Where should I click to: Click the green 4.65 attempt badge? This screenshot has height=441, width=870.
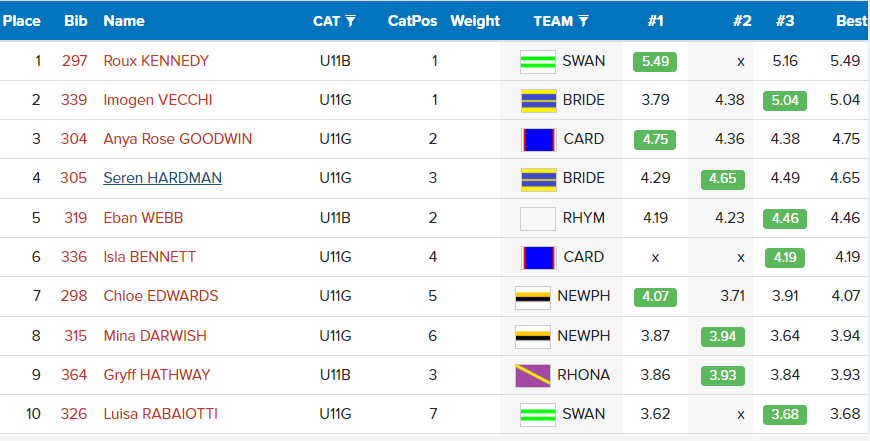[722, 179]
